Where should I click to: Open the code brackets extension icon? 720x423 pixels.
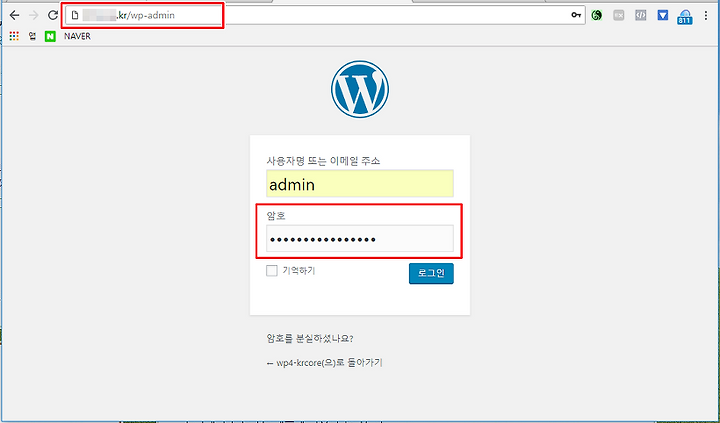641,16
